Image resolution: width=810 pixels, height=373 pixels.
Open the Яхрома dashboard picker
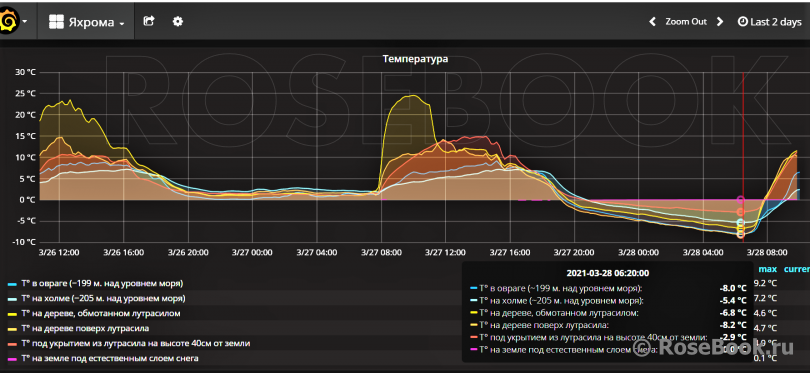pyautogui.click(x=86, y=22)
